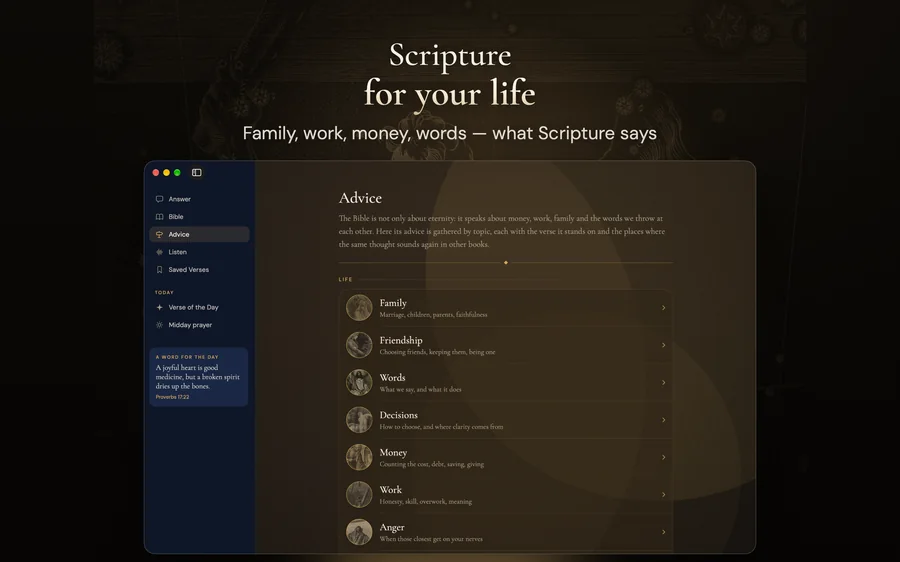Viewport: 900px width, 562px height.
Task: Maximize the window with green button
Action: (x=177, y=172)
